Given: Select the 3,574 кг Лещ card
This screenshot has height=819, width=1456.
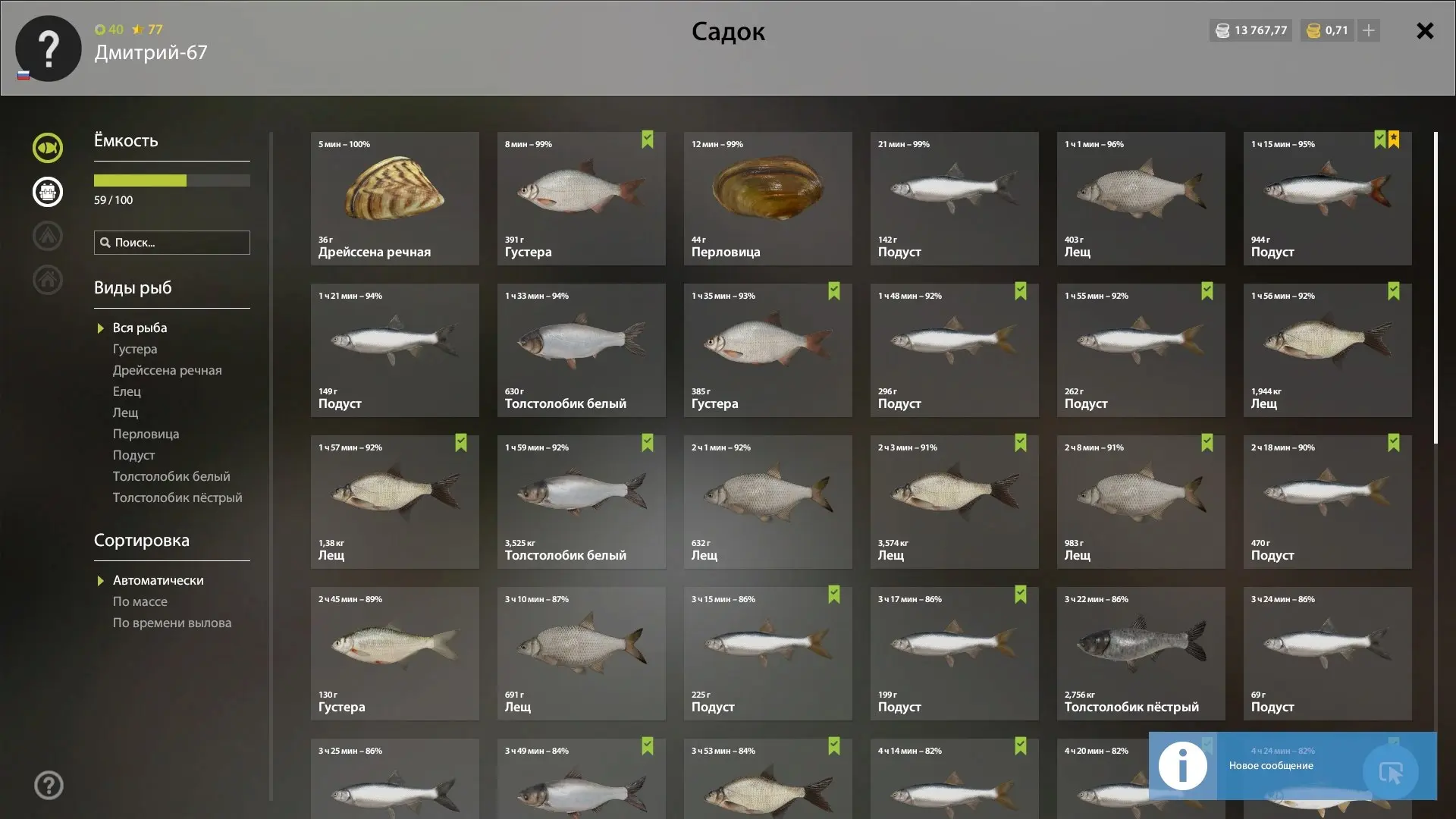Looking at the screenshot, I should click(955, 502).
